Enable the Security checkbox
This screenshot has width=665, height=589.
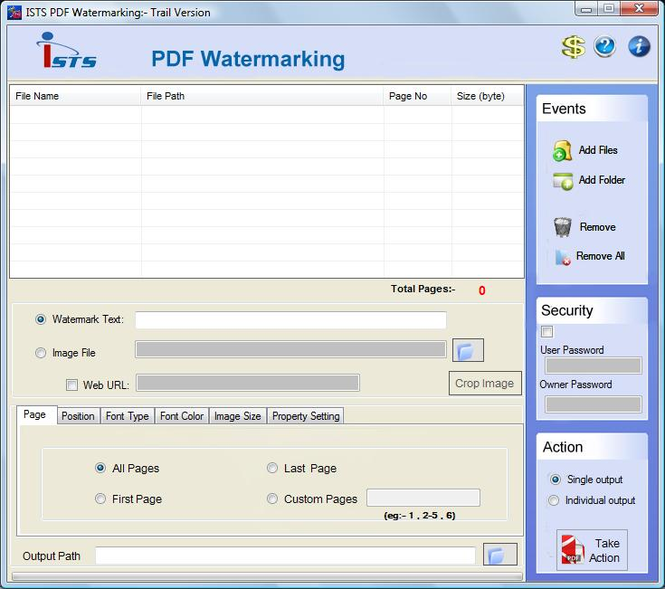click(x=547, y=331)
